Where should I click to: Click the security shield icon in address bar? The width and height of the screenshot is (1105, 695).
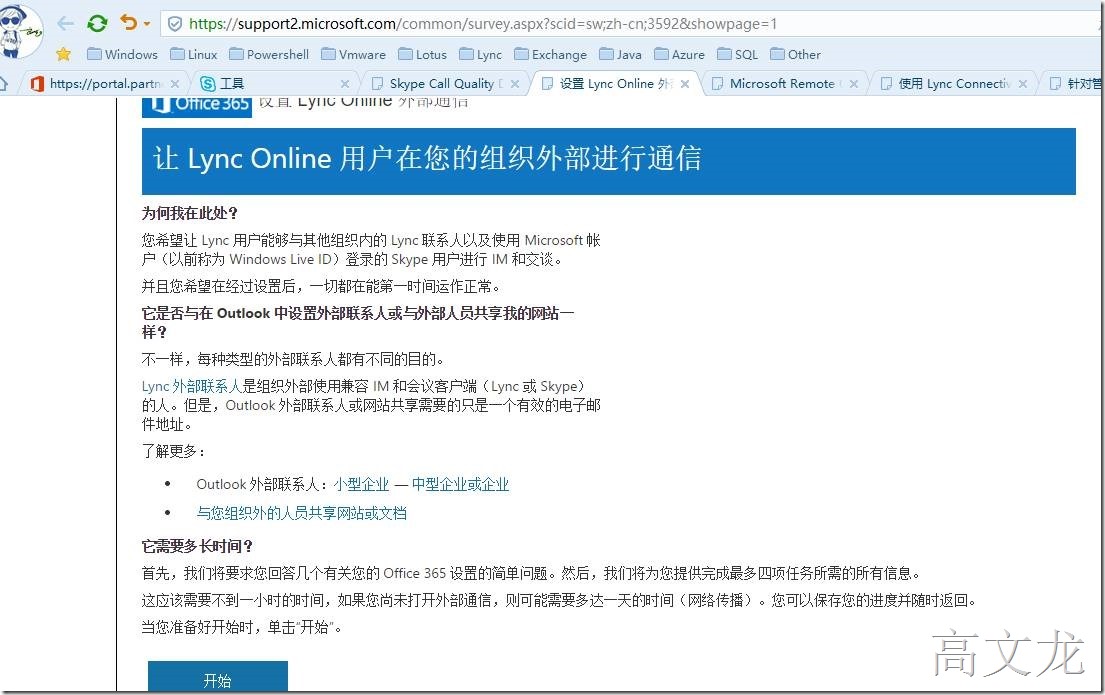click(x=174, y=24)
